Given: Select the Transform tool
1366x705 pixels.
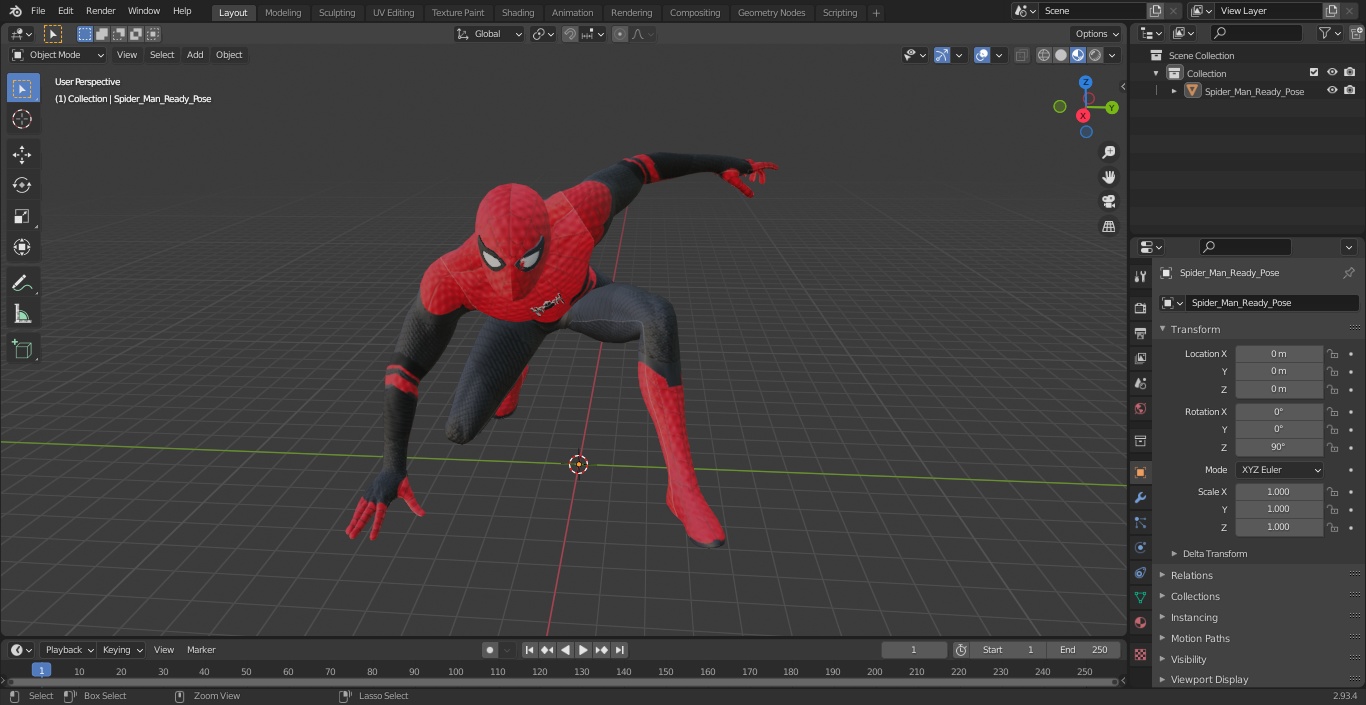Looking at the screenshot, I should point(22,247).
